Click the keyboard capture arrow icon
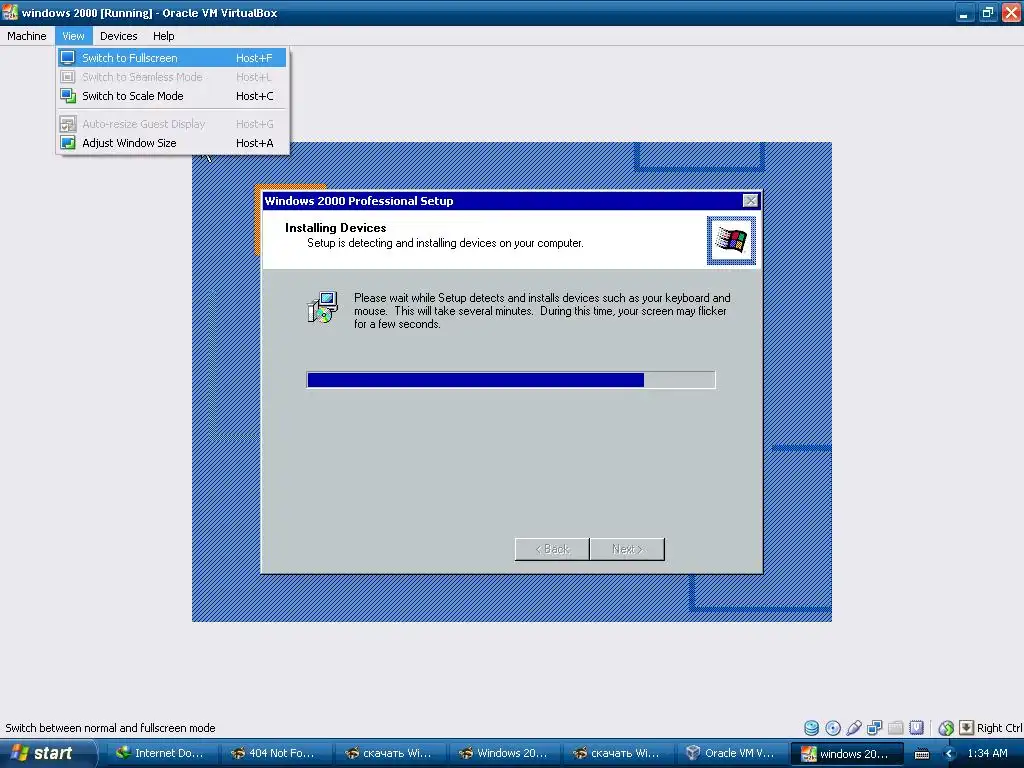Screen dimensions: 1024x768 967,728
